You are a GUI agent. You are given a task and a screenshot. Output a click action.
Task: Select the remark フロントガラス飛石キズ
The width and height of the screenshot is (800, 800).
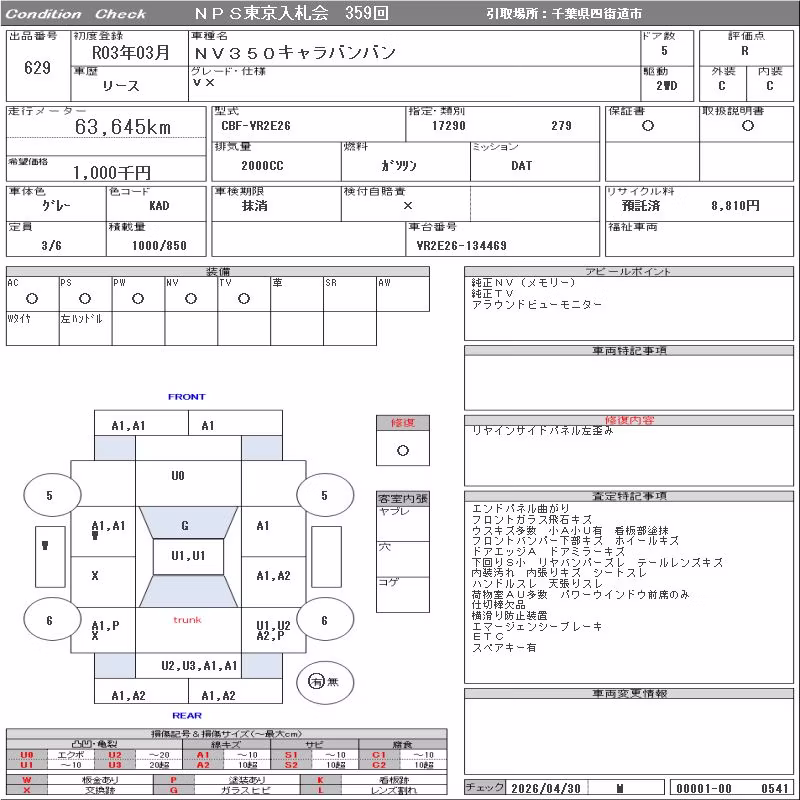coord(532,519)
